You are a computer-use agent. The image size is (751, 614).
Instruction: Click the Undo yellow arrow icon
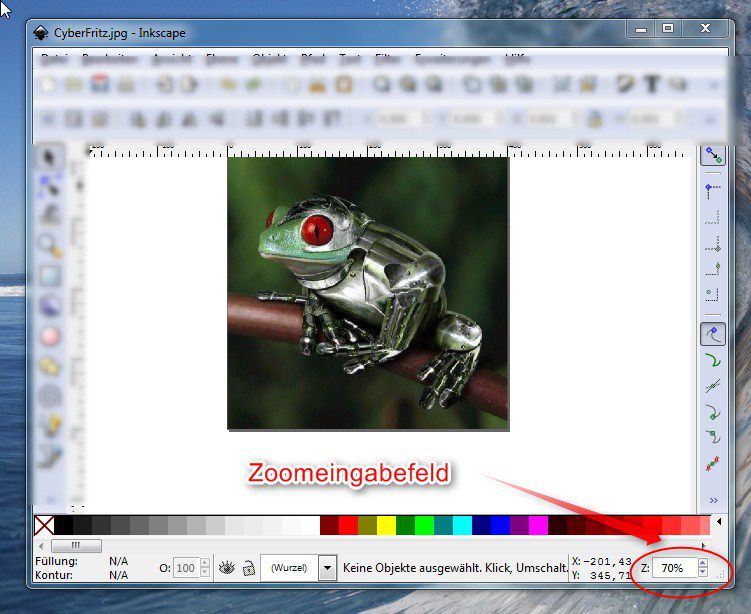point(228,85)
